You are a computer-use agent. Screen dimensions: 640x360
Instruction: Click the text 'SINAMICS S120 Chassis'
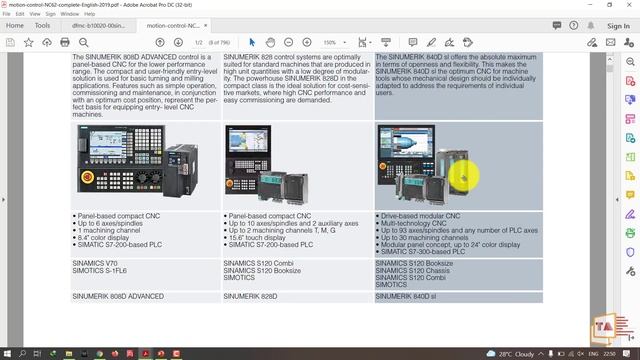click(x=412, y=270)
